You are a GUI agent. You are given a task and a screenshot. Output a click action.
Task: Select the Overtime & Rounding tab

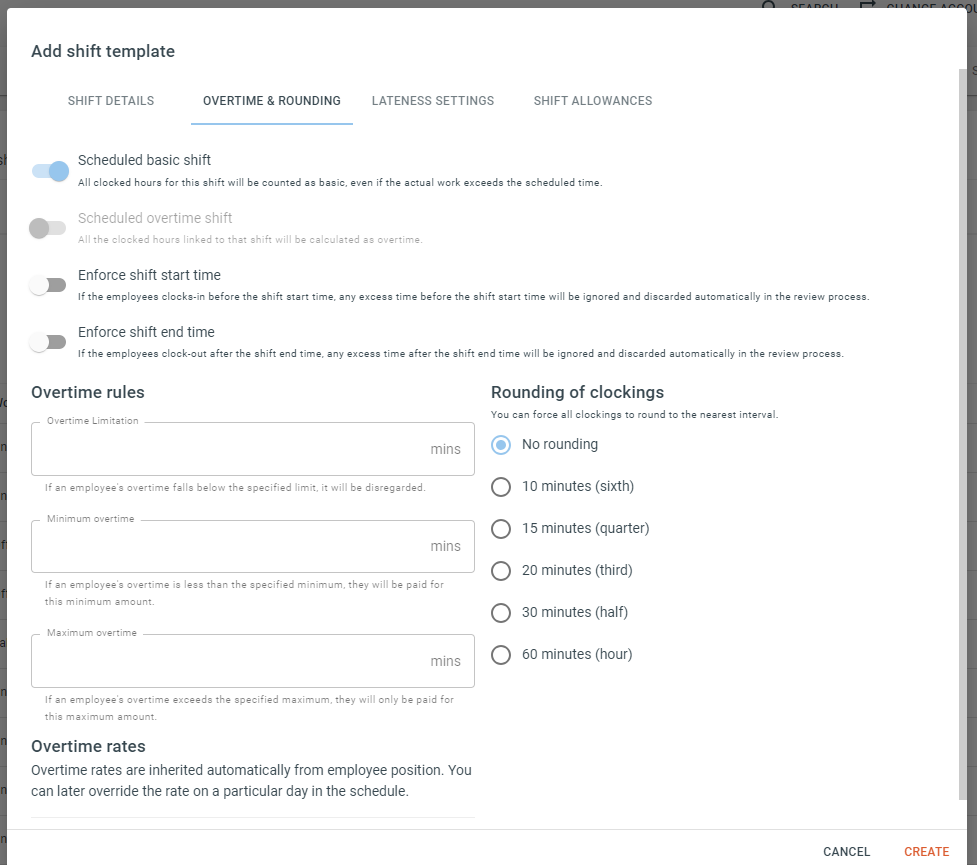(272, 101)
